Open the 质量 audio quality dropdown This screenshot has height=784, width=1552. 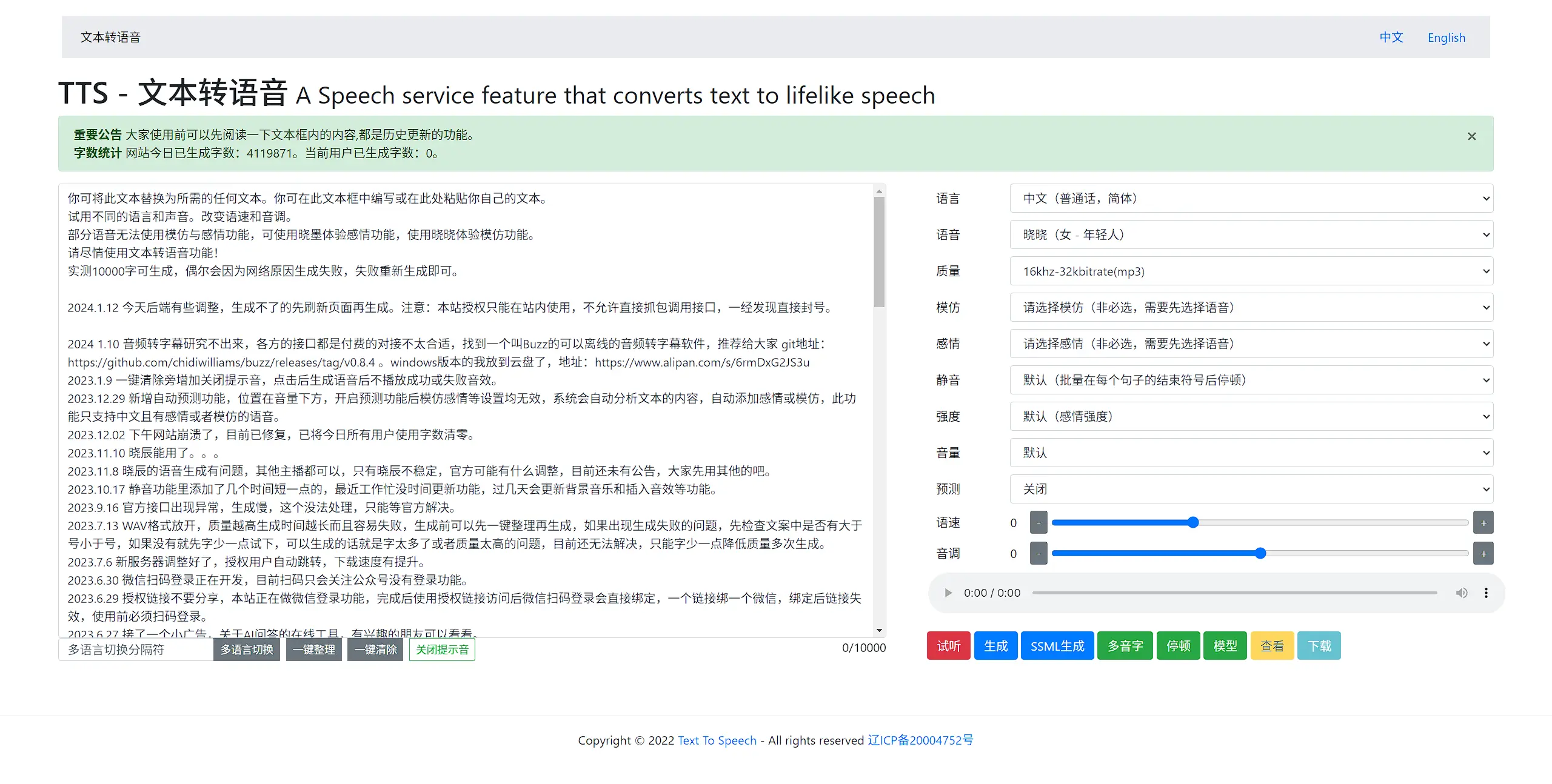coord(1251,271)
